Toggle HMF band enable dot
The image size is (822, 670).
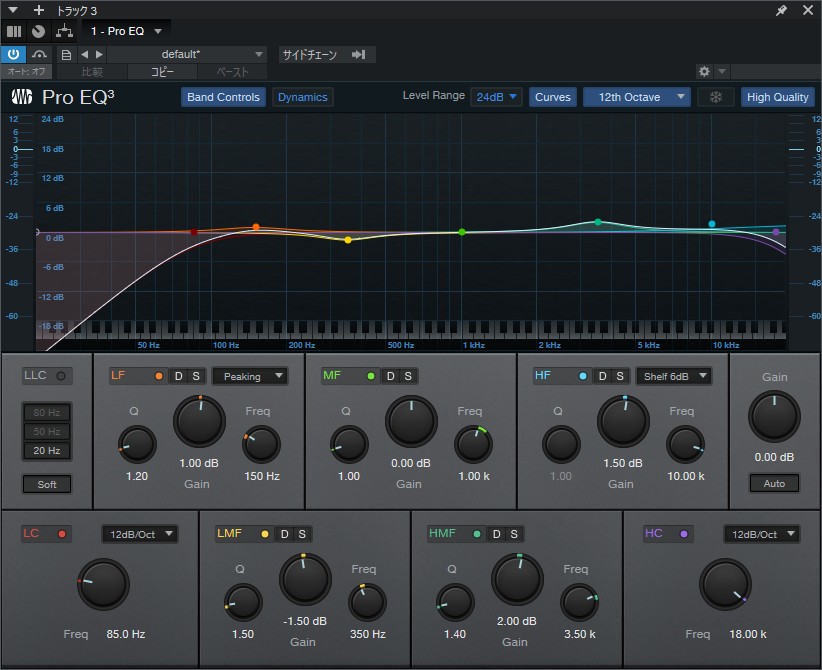477,534
